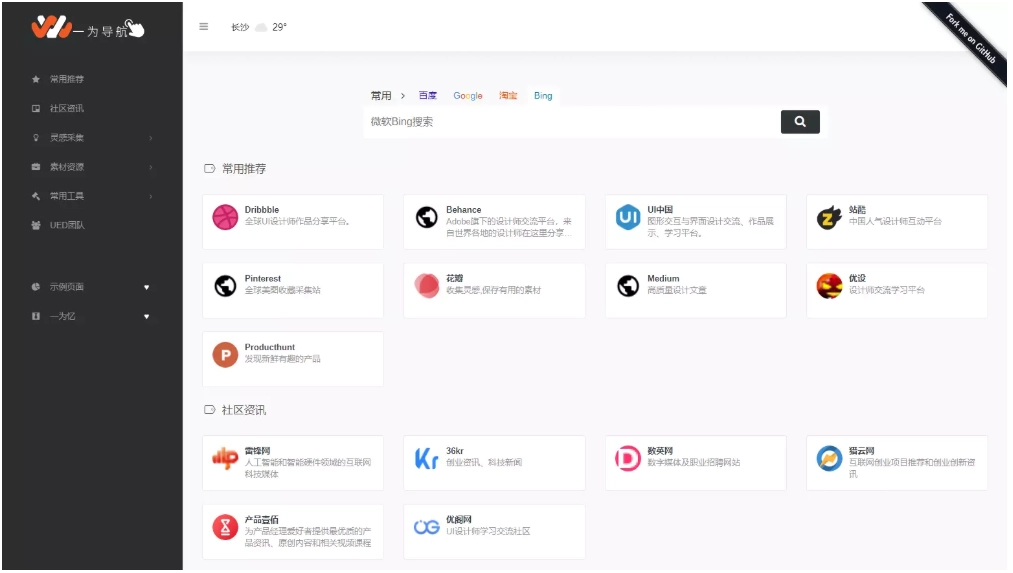This screenshot has width=1013, height=573.
Task: Select the Bing search engine tab
Action: pyautogui.click(x=543, y=96)
